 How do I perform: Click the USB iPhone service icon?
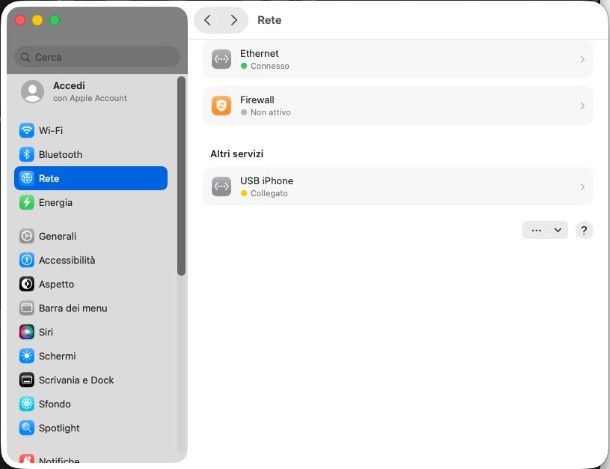point(221,187)
